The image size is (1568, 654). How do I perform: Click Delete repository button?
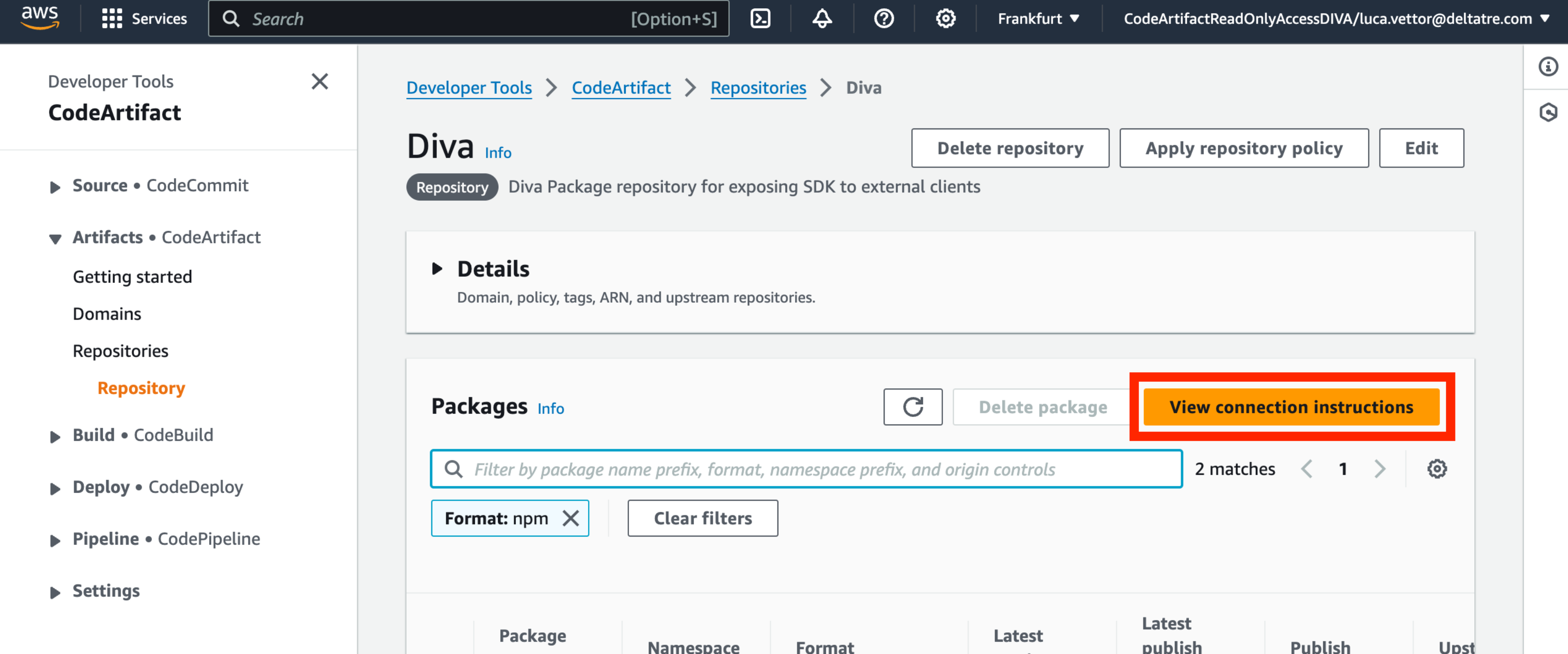pyautogui.click(x=1010, y=148)
